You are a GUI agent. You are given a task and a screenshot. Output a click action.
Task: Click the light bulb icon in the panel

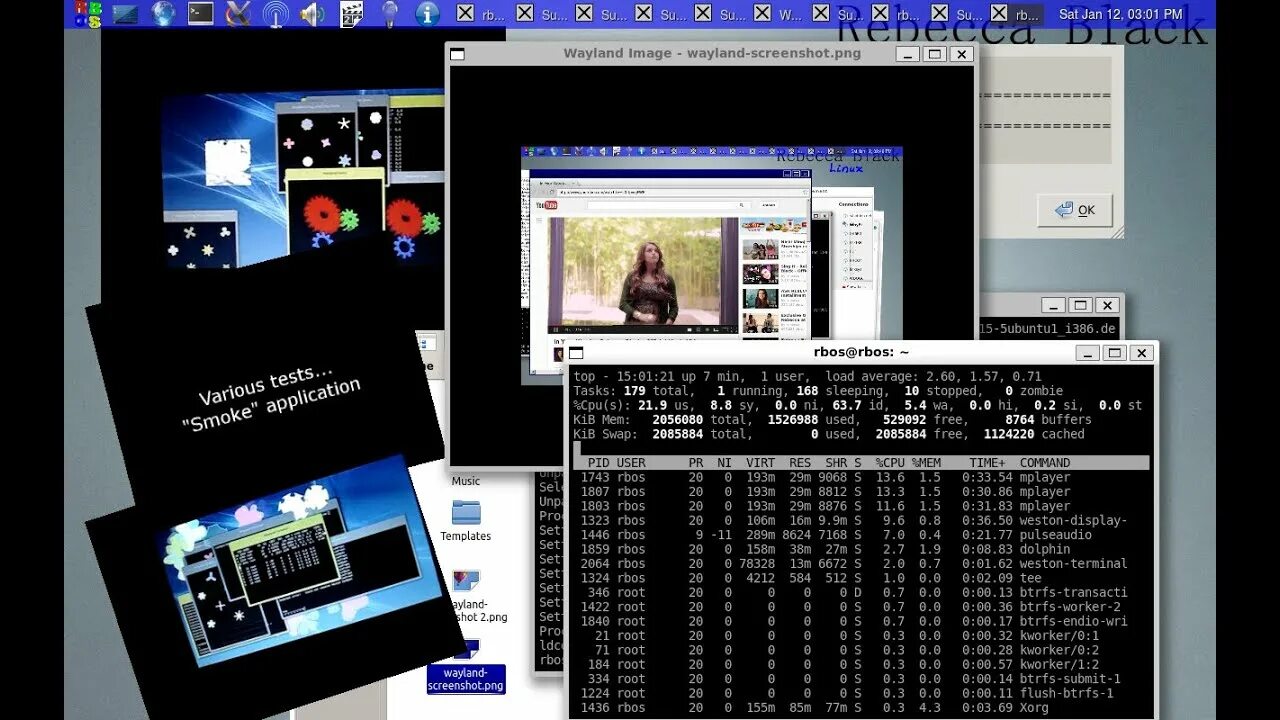389,14
